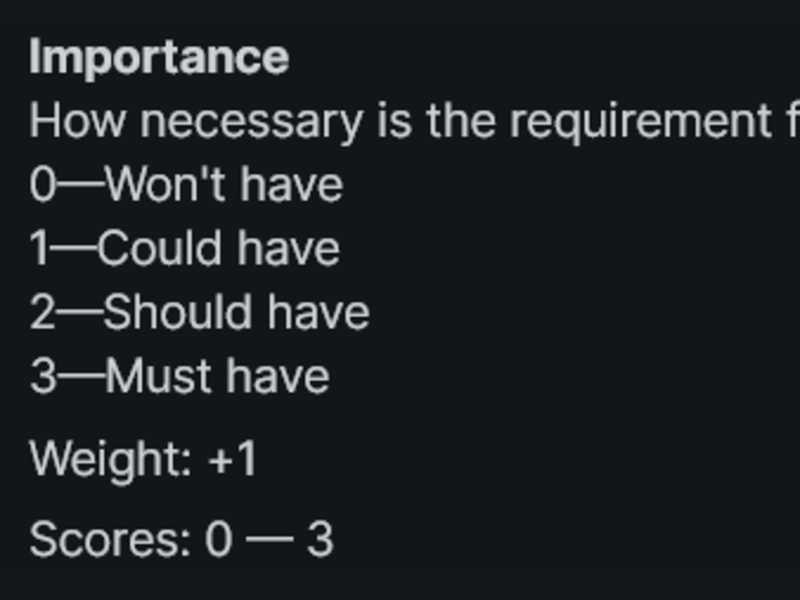Viewport: 800px width, 600px height.
Task: Click the number 1 before Could have
Action: (x=39, y=248)
